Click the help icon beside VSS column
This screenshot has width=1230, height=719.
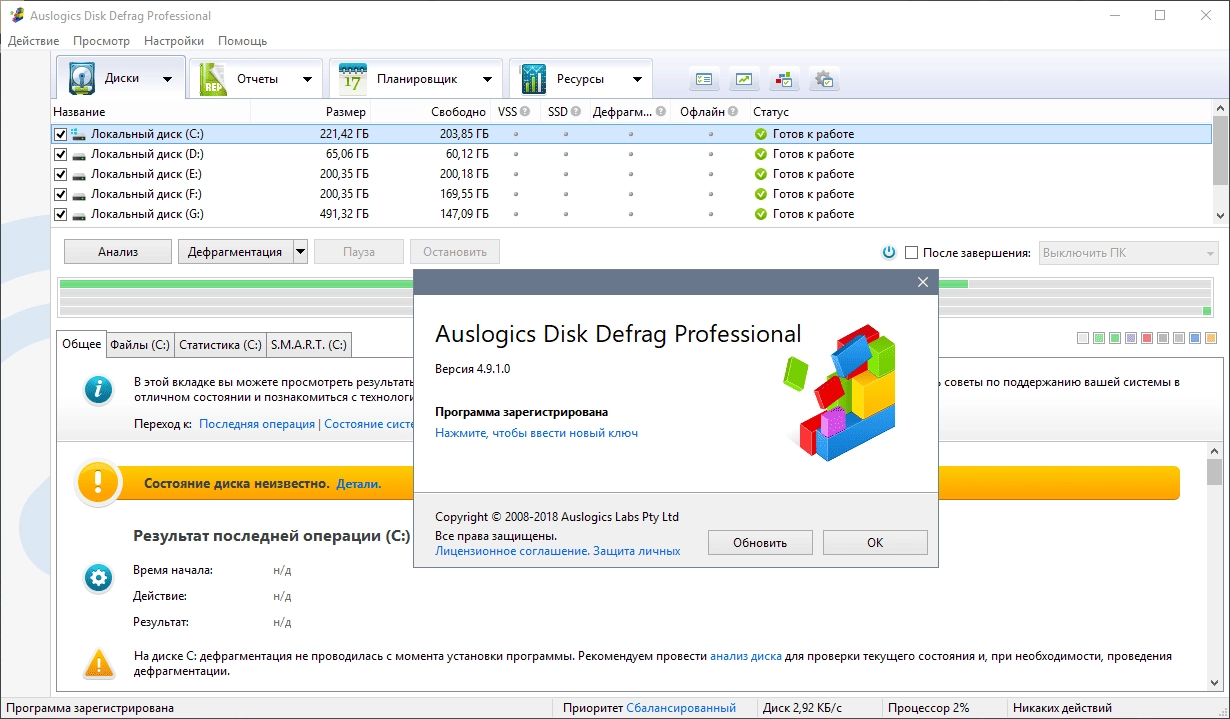point(526,112)
